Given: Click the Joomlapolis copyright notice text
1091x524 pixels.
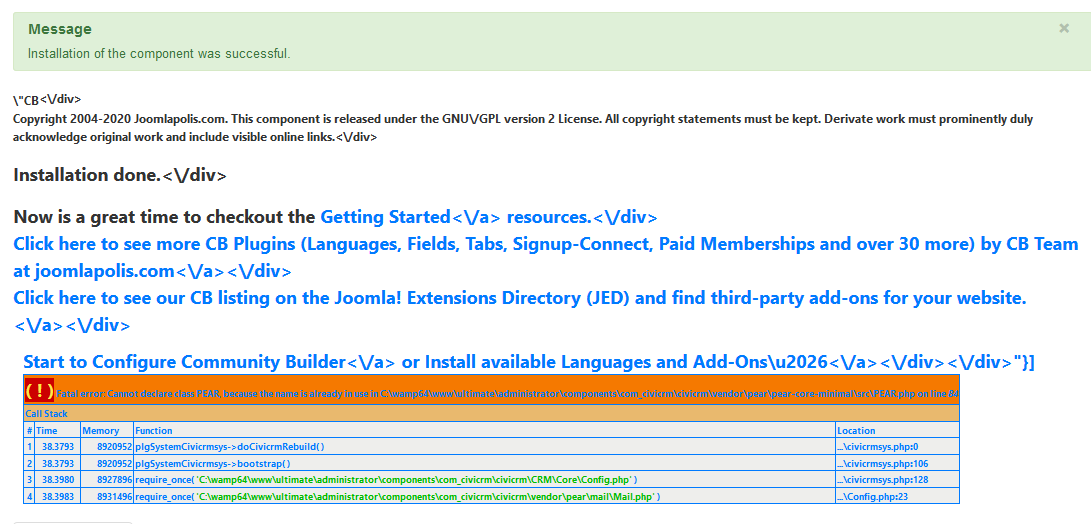Looking at the screenshot, I should pos(523,128).
